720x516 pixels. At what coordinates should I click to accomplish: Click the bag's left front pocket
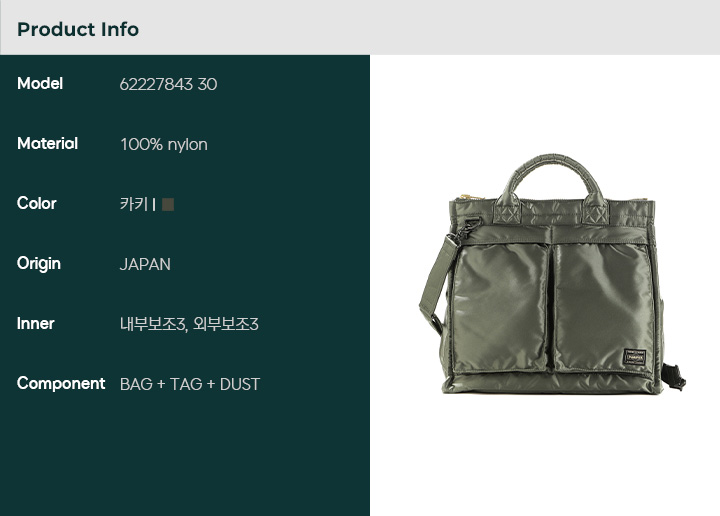pos(501,308)
